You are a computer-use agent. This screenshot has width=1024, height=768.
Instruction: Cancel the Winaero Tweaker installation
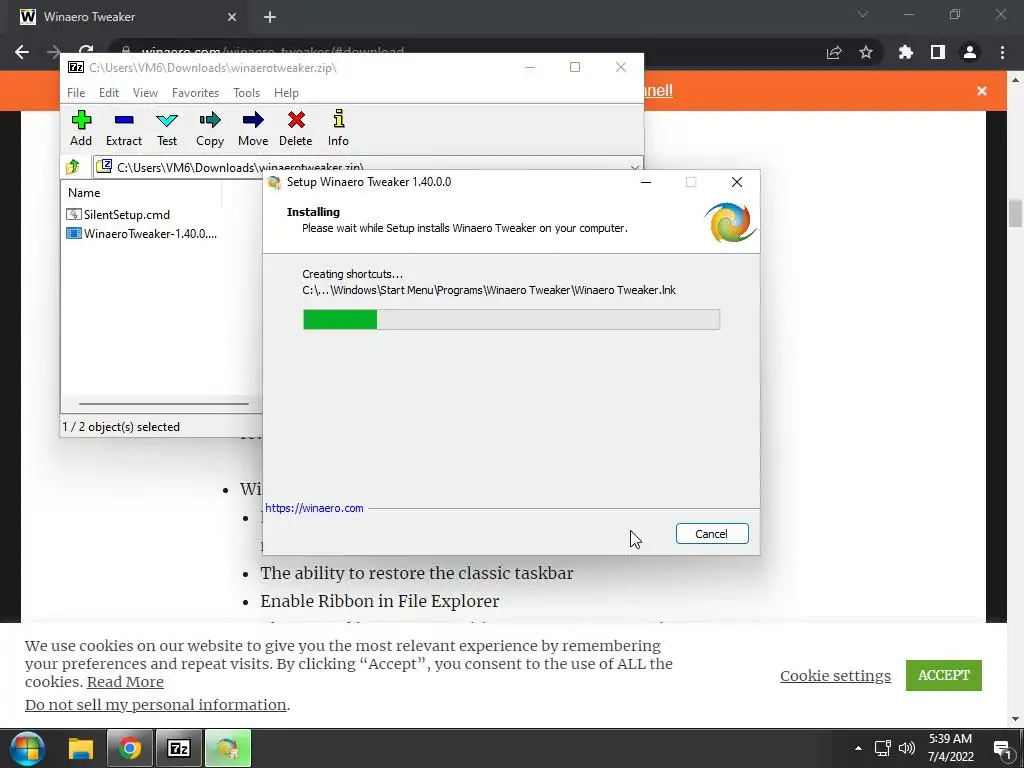point(712,534)
